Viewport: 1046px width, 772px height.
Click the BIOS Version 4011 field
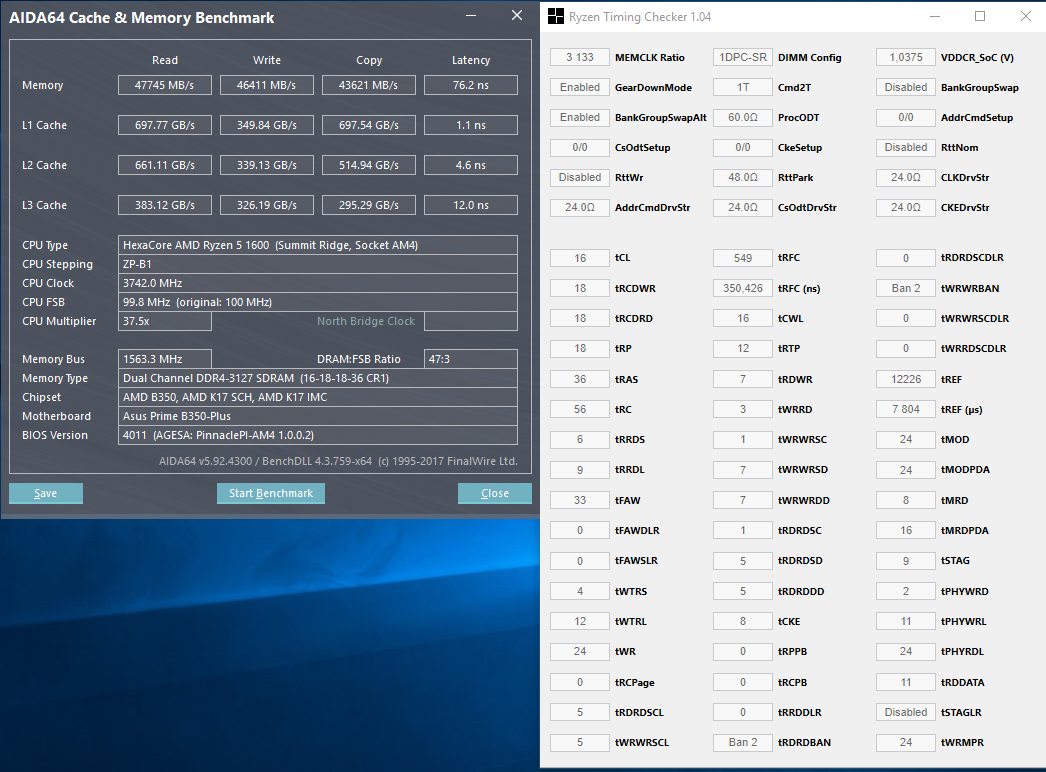(318, 435)
